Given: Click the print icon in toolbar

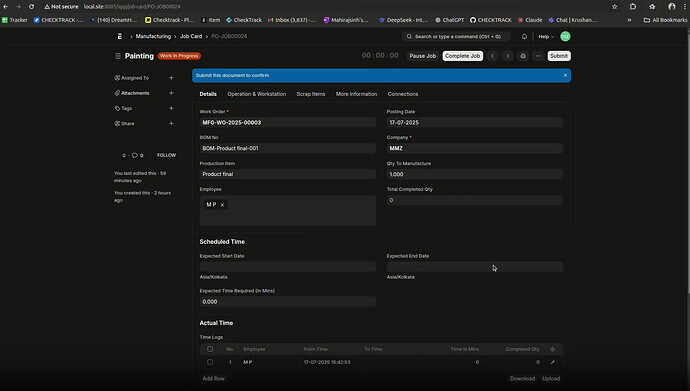Looking at the screenshot, I should (x=523, y=56).
